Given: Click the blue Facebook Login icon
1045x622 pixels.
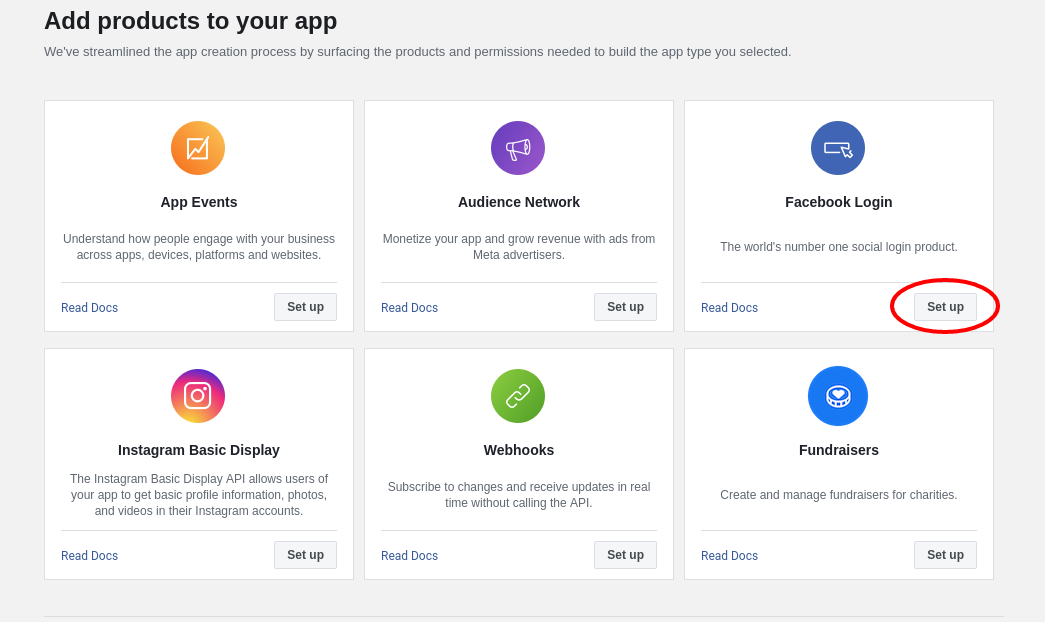Looking at the screenshot, I should coord(838,148).
